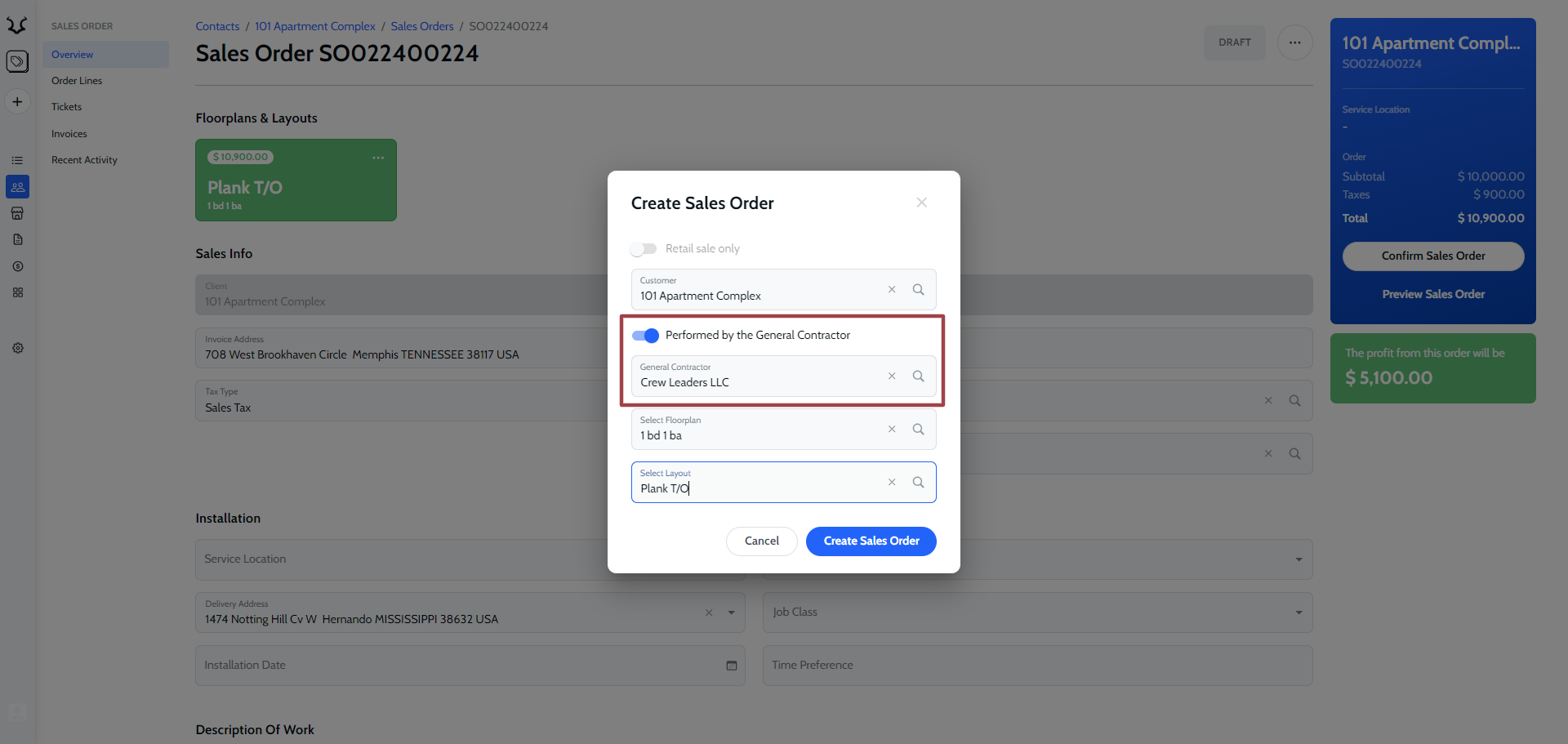This screenshot has height=744, width=1568.
Task: Clear the General Contractor field value
Action: click(892, 376)
